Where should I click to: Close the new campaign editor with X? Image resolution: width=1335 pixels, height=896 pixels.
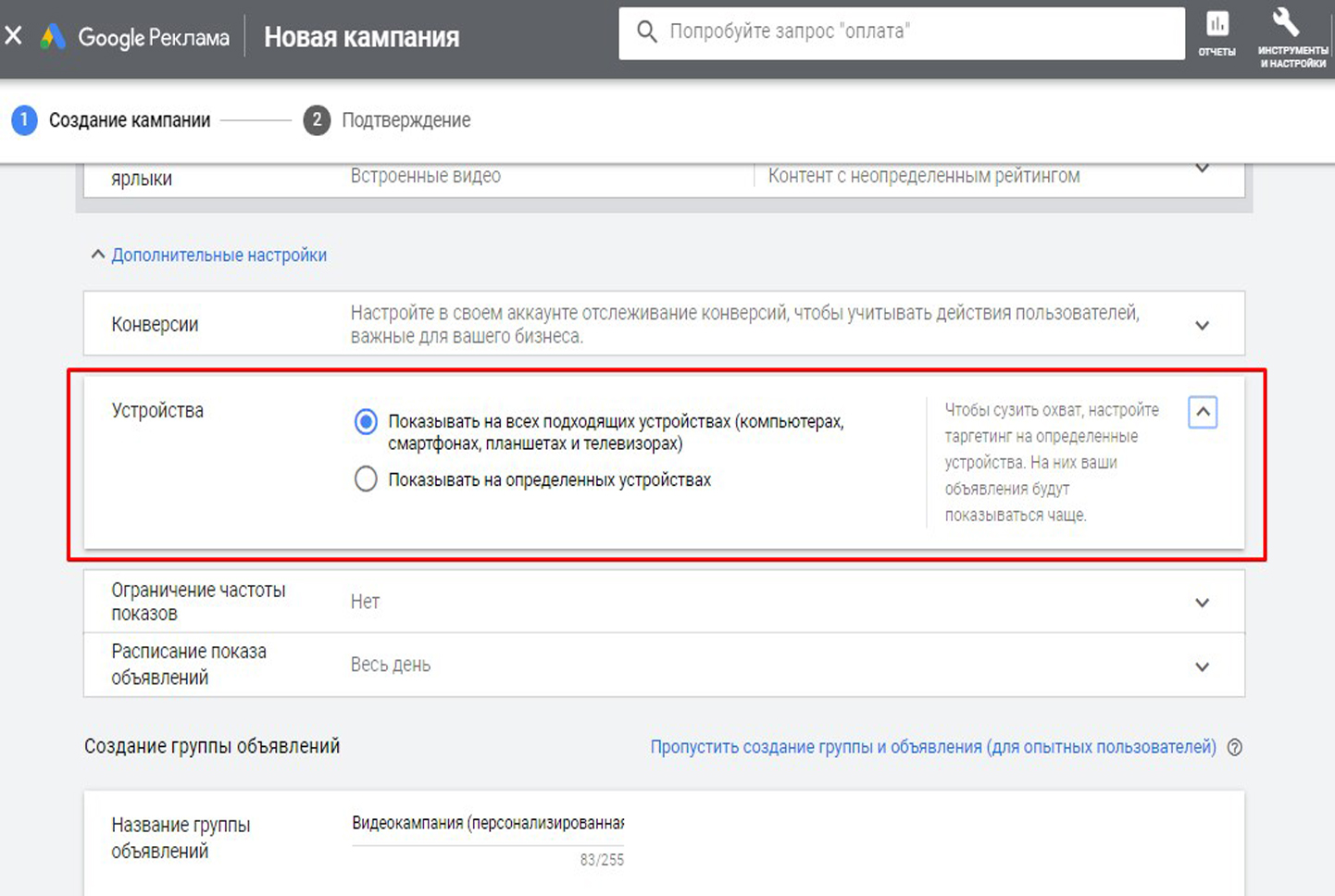tap(14, 36)
